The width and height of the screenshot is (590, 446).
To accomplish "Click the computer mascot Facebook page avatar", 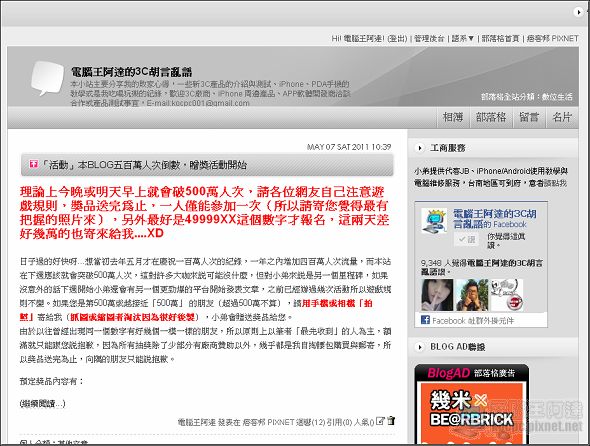I will pos(434,221).
